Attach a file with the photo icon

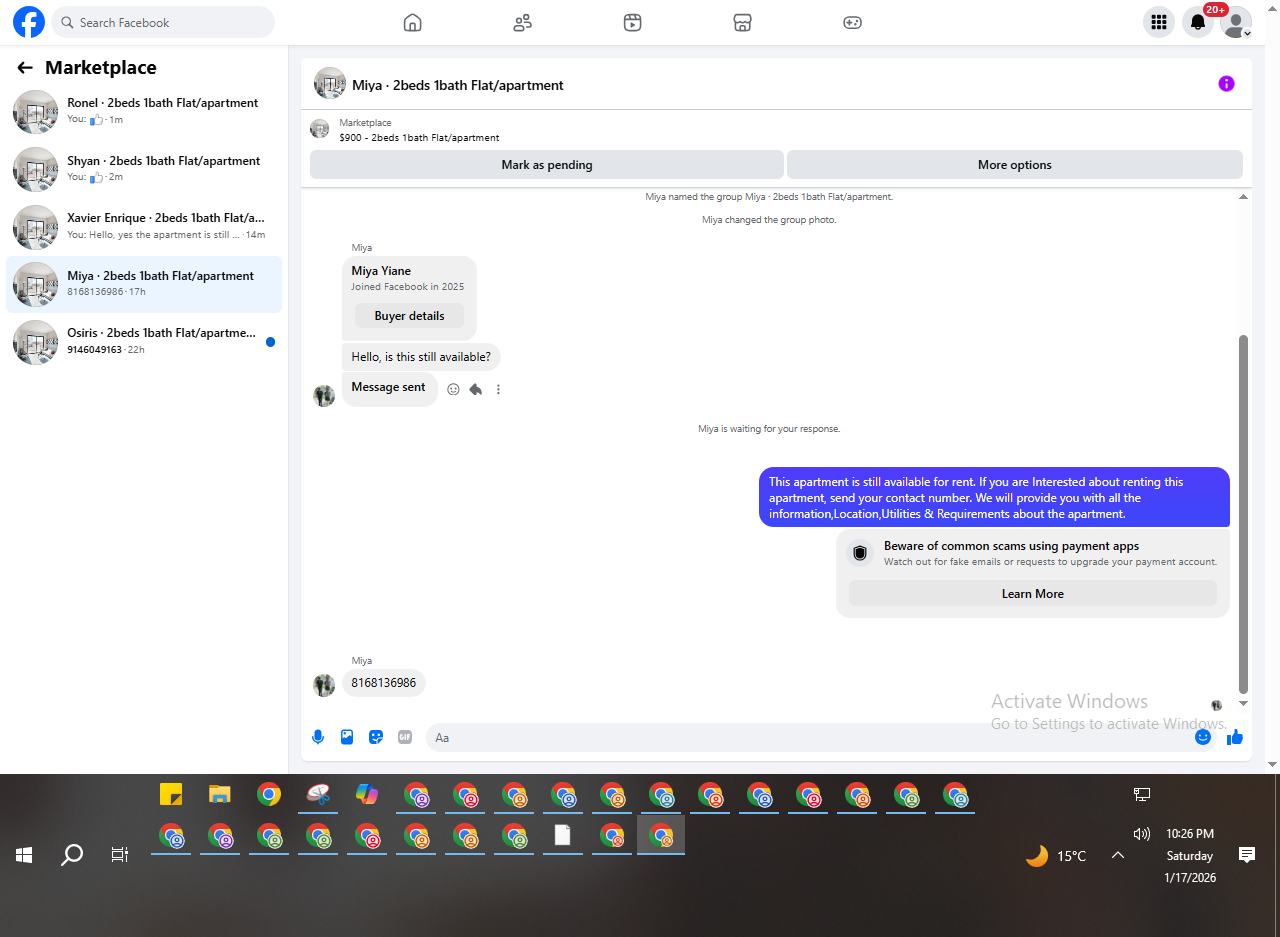347,737
